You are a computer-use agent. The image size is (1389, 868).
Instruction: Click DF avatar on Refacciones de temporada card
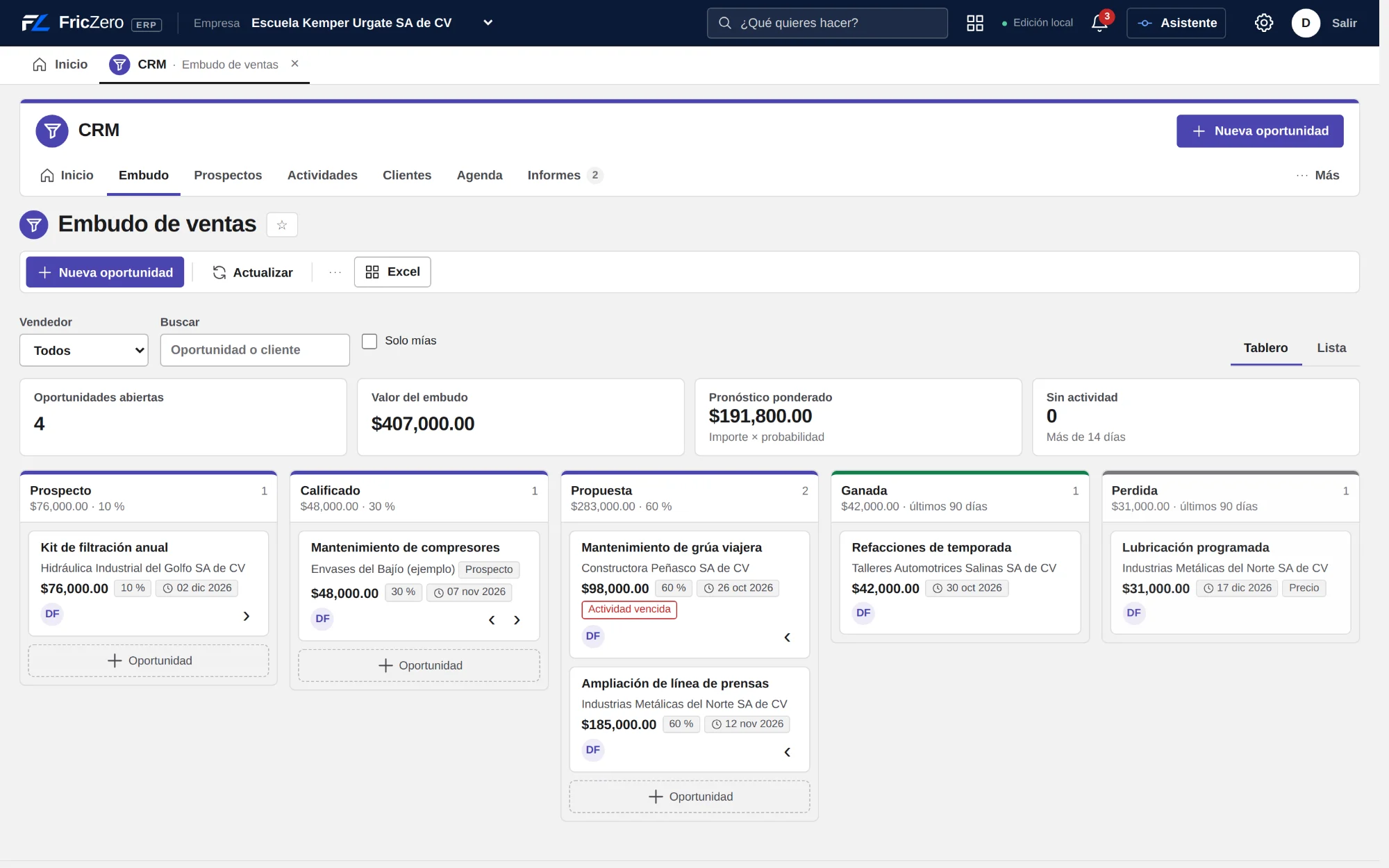click(863, 613)
